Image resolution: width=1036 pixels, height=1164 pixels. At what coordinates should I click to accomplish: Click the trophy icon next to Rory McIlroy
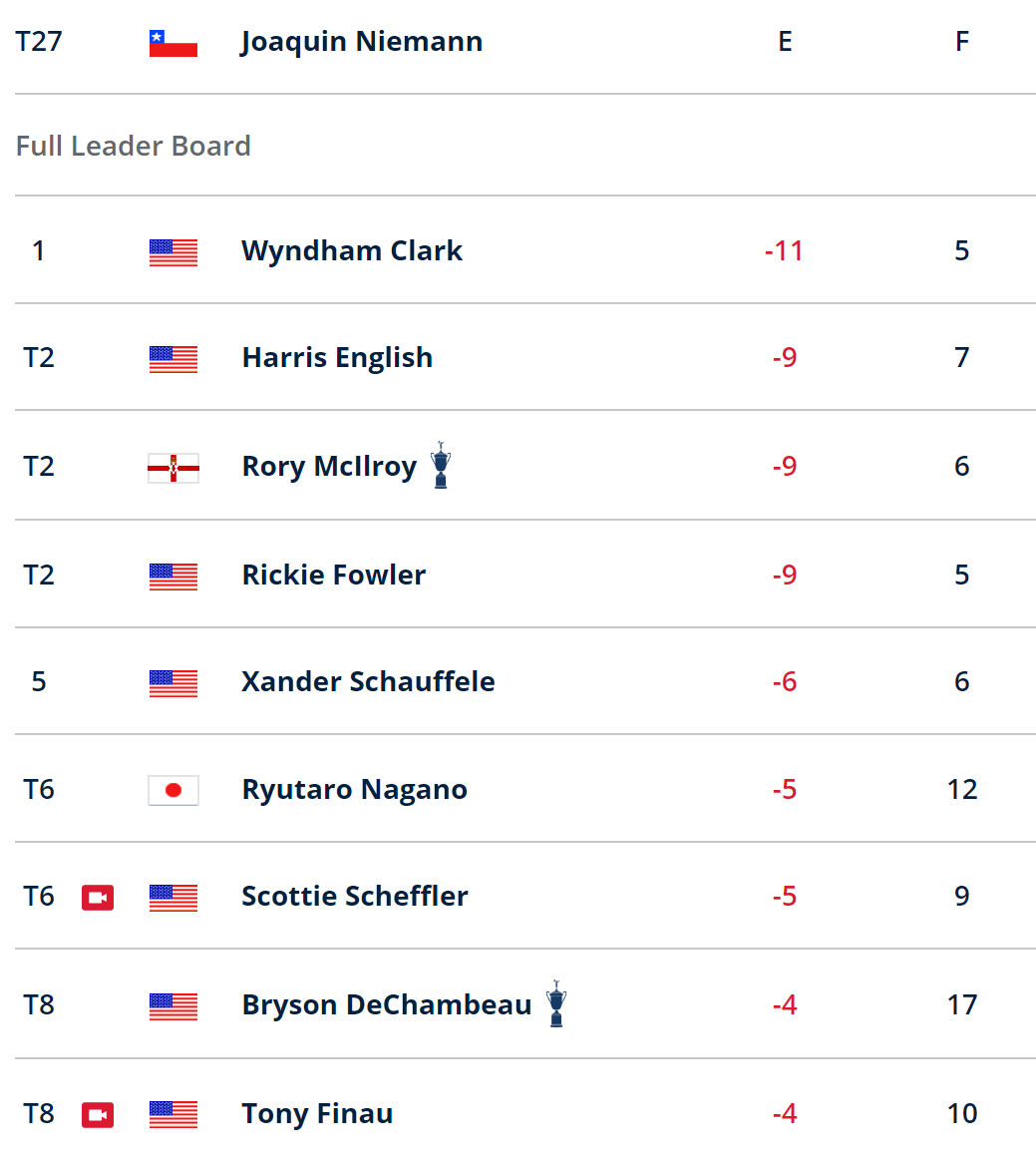click(x=441, y=465)
